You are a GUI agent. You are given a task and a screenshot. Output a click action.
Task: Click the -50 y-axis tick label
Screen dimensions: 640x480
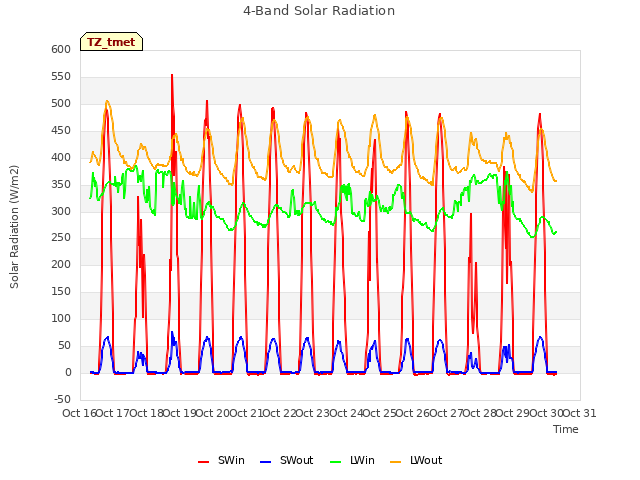coord(62,399)
